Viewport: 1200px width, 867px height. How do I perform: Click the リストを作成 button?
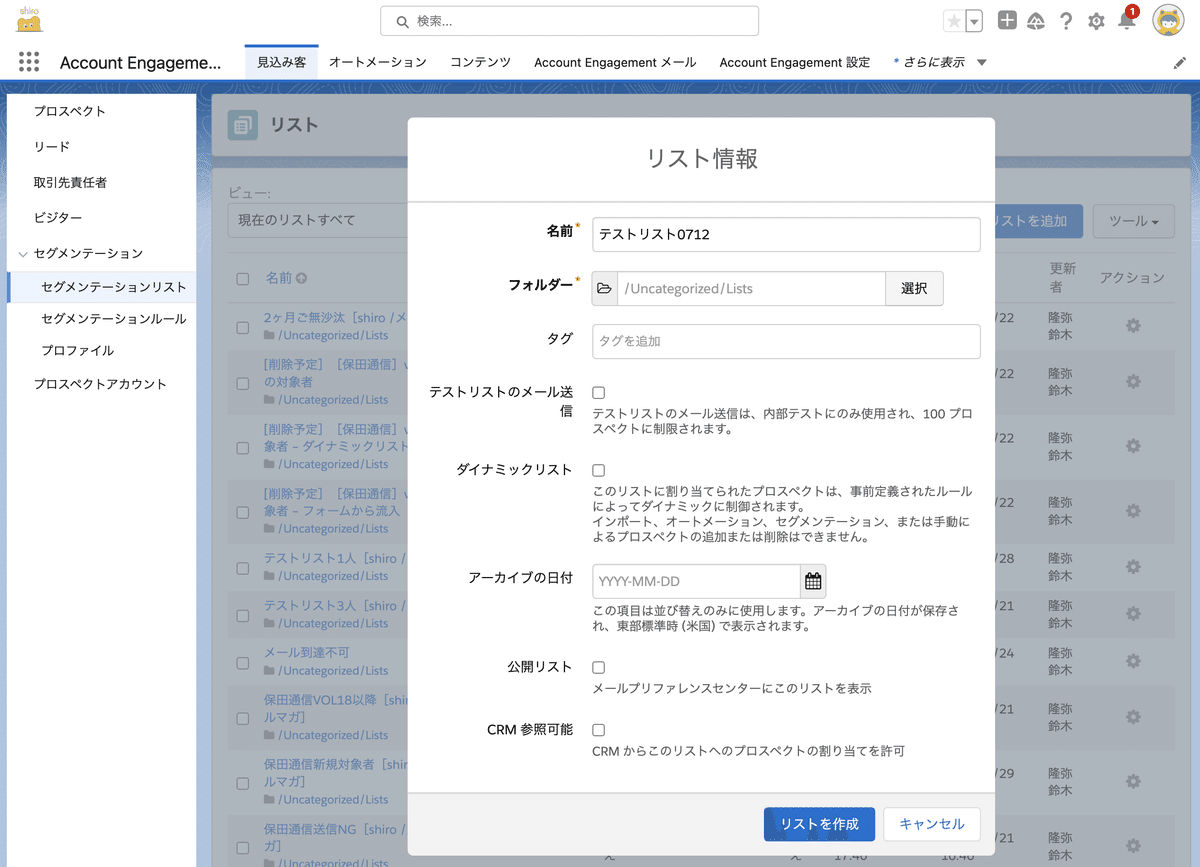coord(819,824)
